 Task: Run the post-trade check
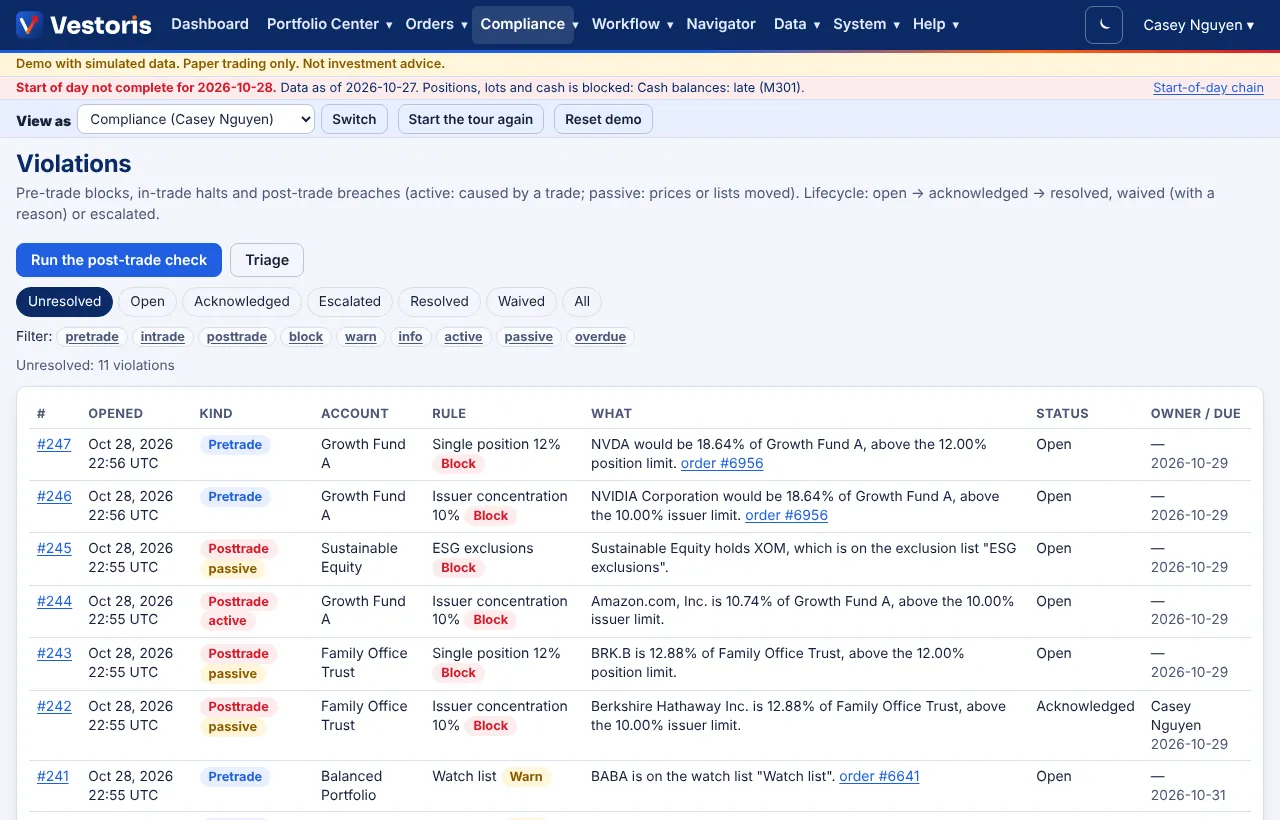119,260
